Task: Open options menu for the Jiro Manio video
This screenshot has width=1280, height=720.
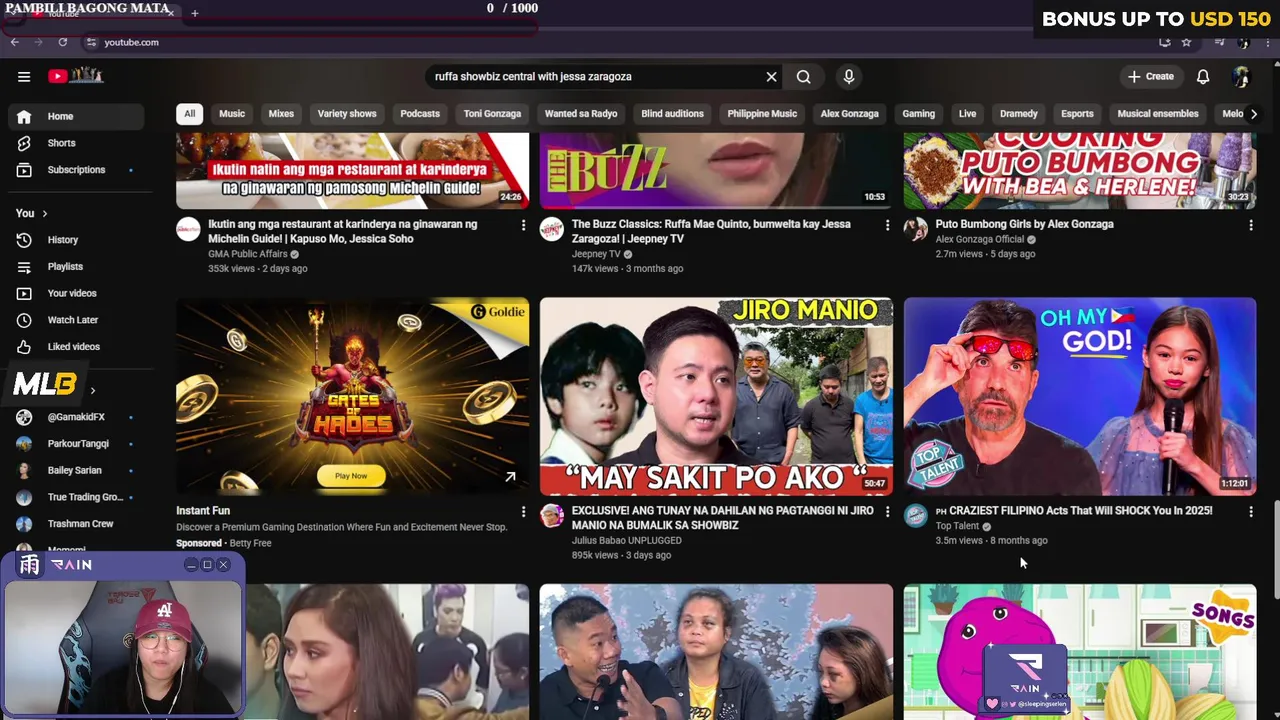Action: (887, 512)
